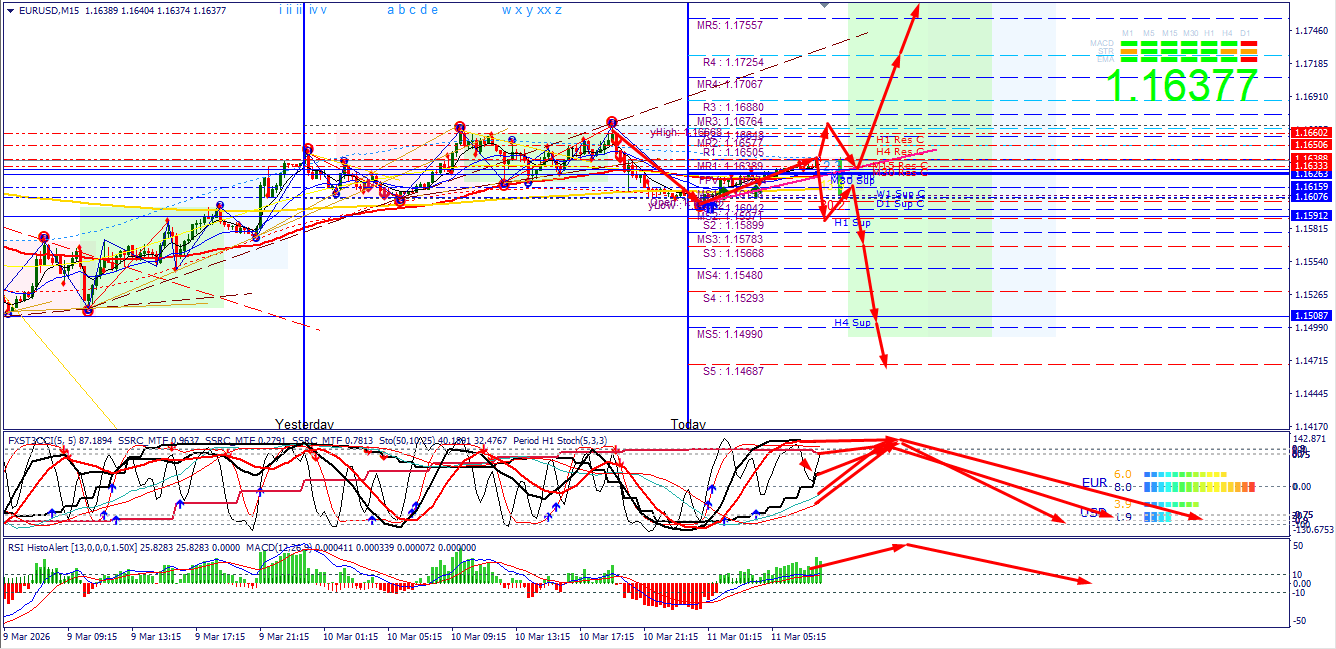Click the R4 : 1.17254 resistance label
The image size is (1336, 649).
(x=733, y=62)
